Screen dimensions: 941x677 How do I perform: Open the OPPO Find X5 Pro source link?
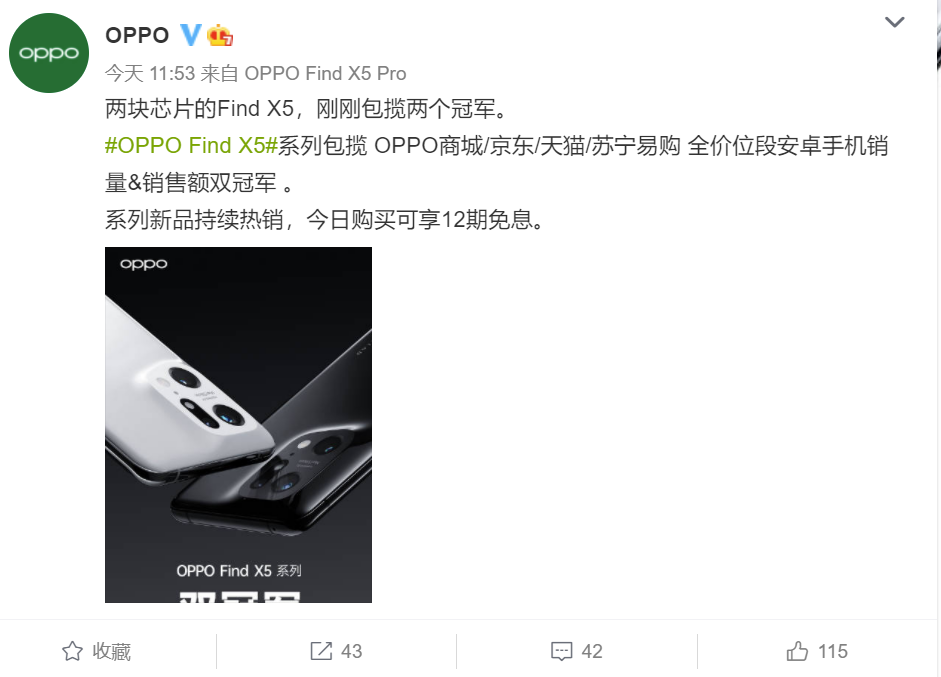click(325, 73)
